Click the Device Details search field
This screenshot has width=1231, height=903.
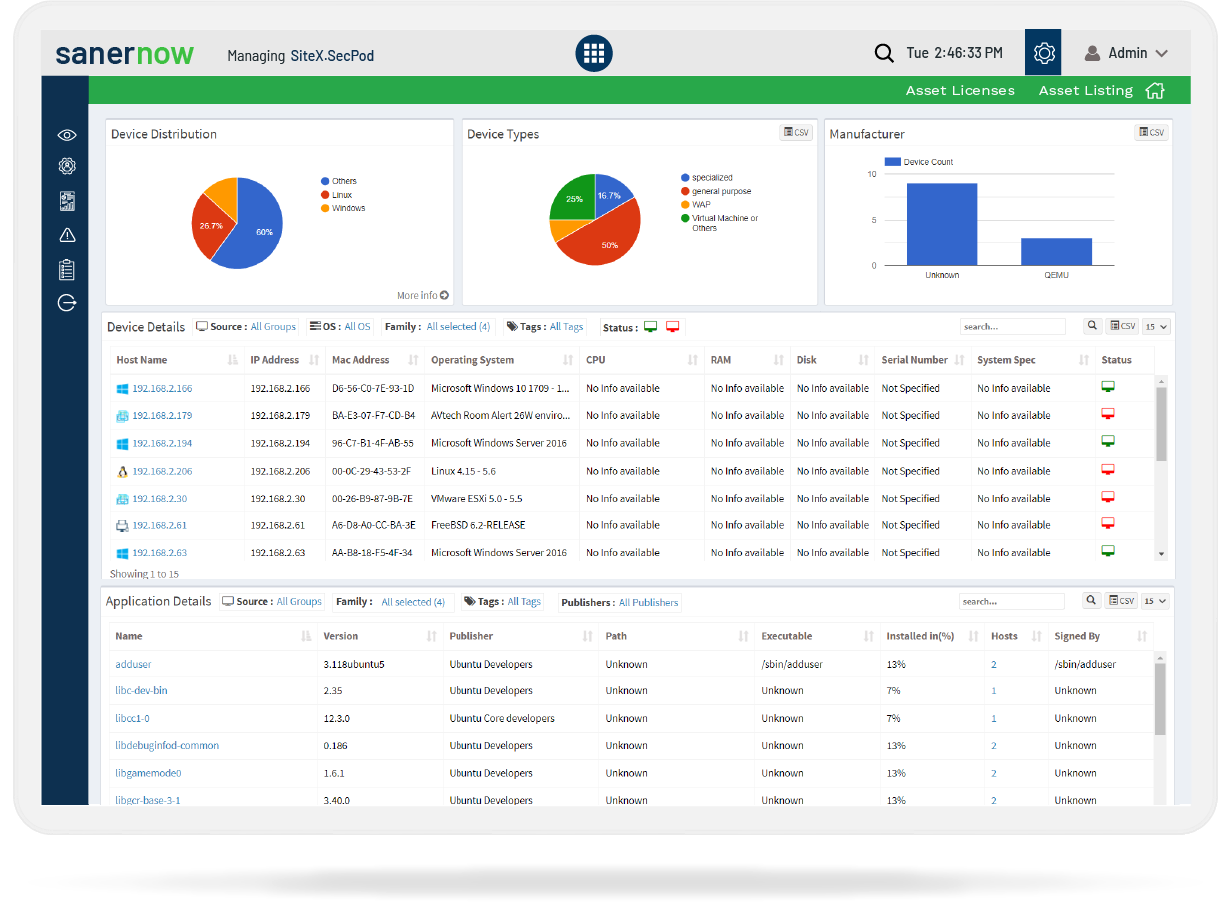1012,326
